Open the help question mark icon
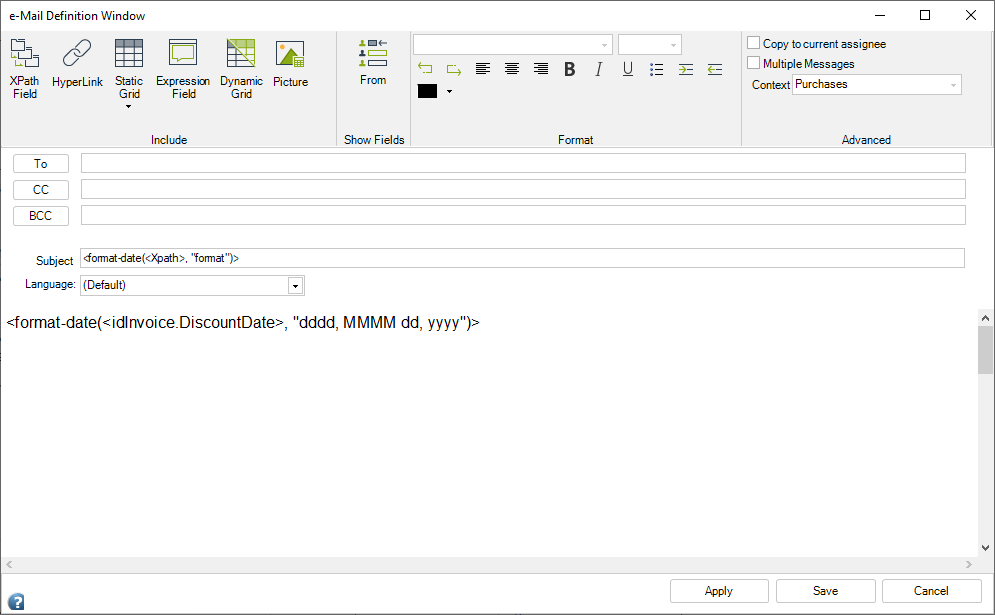The height and width of the screenshot is (615, 995). (16, 601)
